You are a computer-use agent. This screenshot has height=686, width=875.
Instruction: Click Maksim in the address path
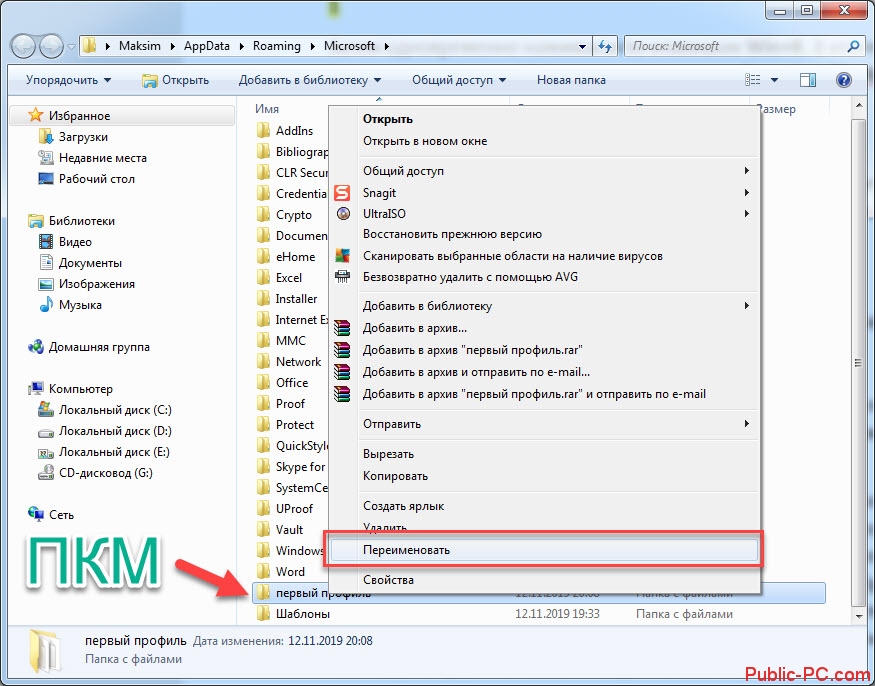[140, 46]
